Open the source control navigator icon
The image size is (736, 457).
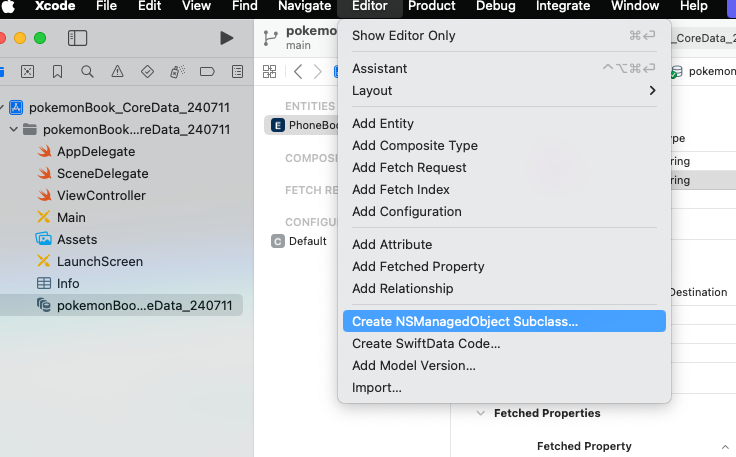tap(27, 71)
